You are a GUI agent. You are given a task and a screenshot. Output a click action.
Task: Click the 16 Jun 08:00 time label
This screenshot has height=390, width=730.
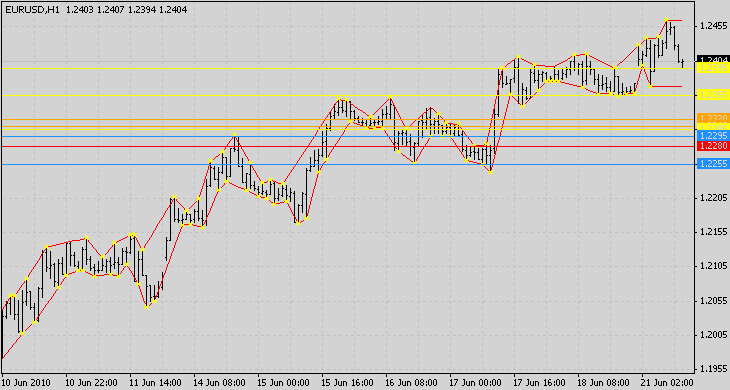(x=412, y=383)
